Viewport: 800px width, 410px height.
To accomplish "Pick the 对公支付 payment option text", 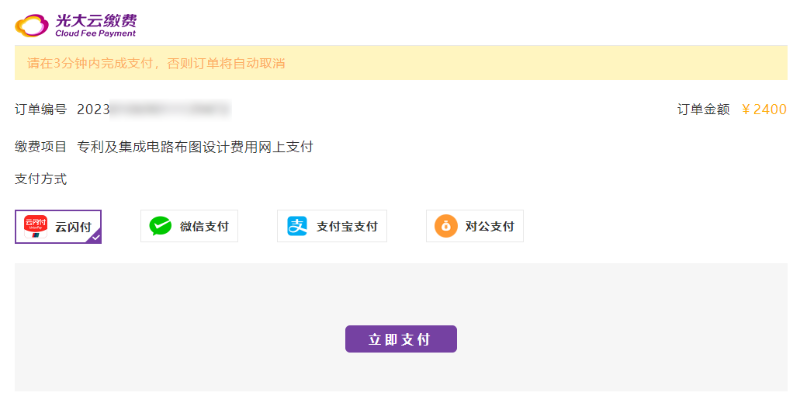I will (490, 227).
